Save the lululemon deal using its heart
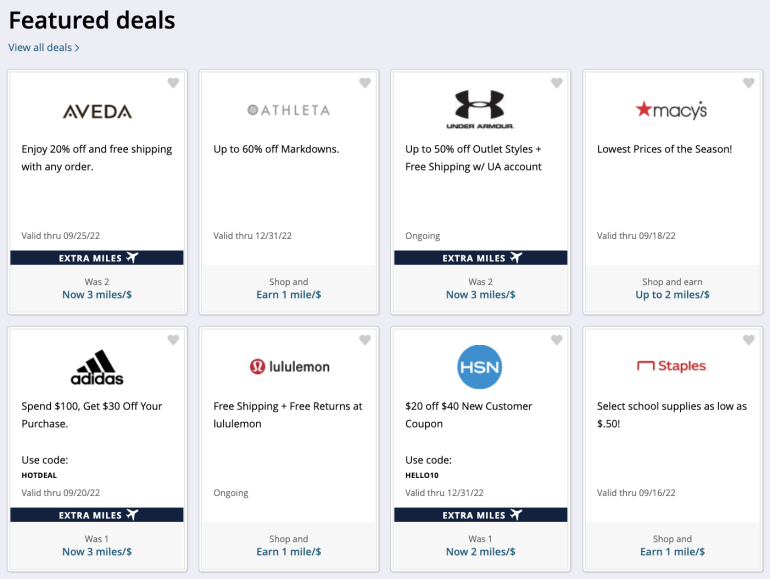Image resolution: width=770 pixels, height=579 pixels. click(x=365, y=340)
